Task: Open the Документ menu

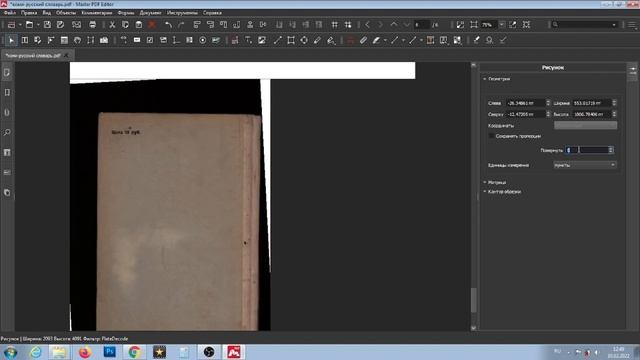Action: click(150, 13)
